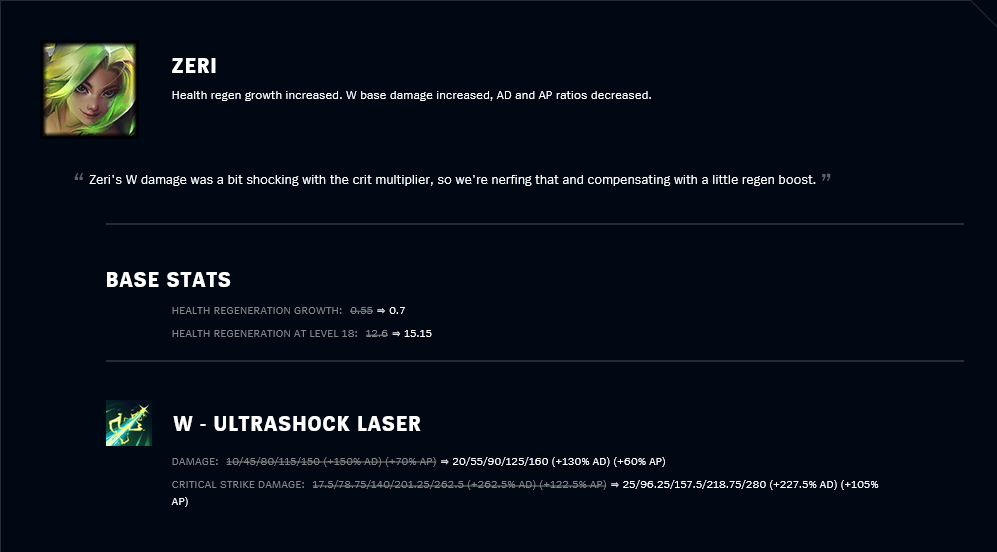The image size is (997, 552).
Task: Click the Zeri change summary sentence
Action: point(411,95)
